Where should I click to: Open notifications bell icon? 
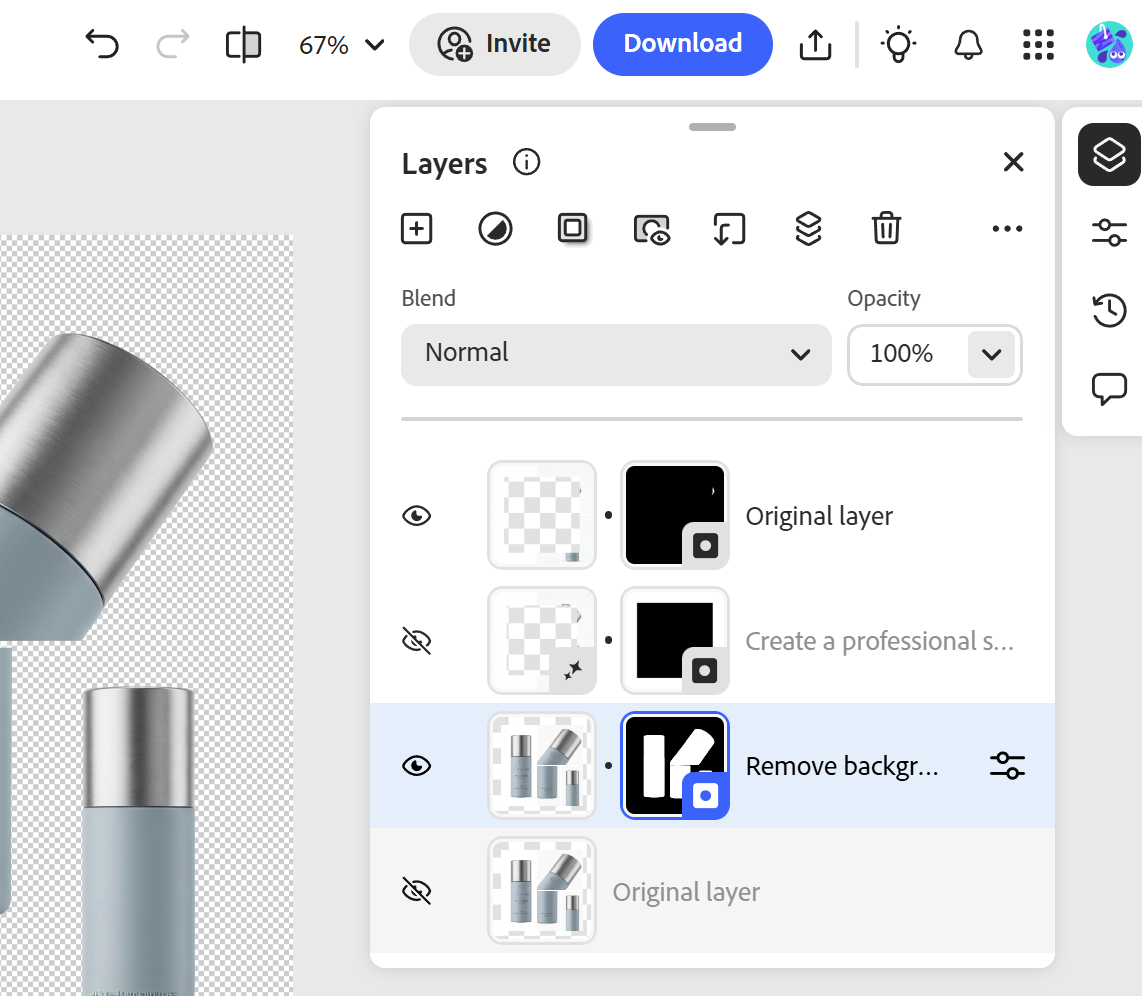click(x=968, y=45)
